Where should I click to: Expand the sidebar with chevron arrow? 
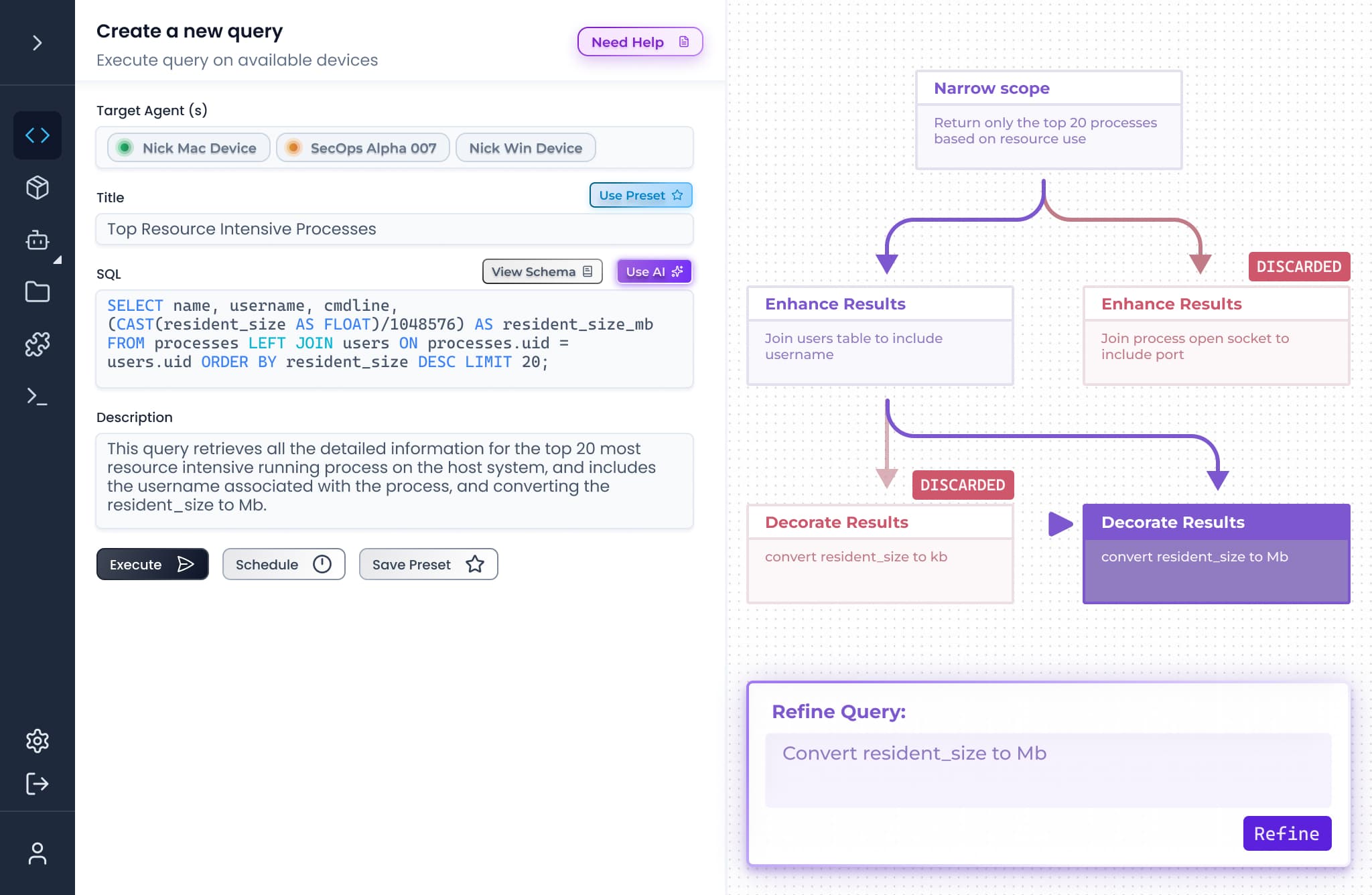pyautogui.click(x=38, y=43)
